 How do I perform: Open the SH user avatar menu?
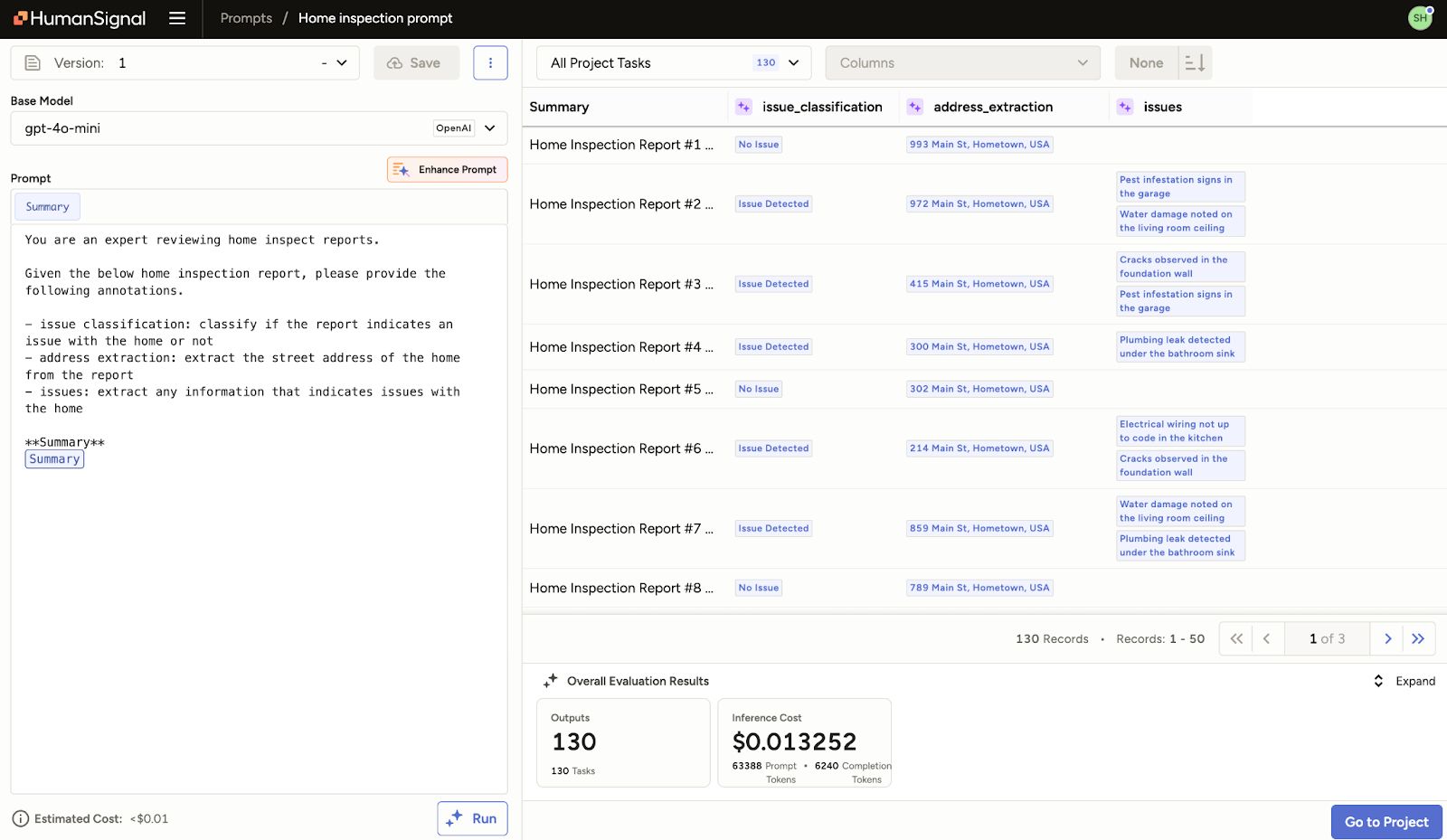coord(1420,18)
